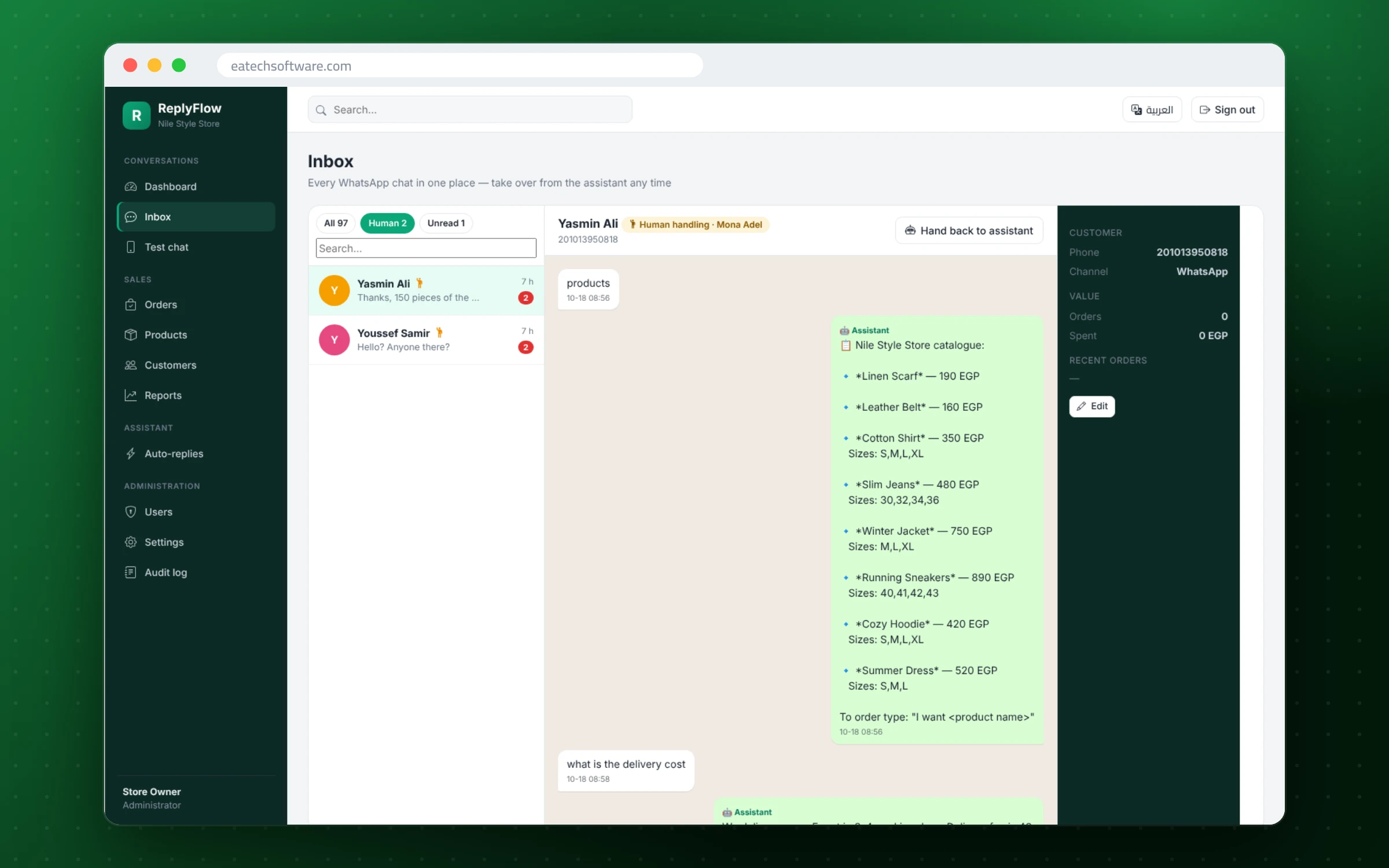Click the translate icon beside العربية
The width and height of the screenshot is (1389, 868).
1137,110
